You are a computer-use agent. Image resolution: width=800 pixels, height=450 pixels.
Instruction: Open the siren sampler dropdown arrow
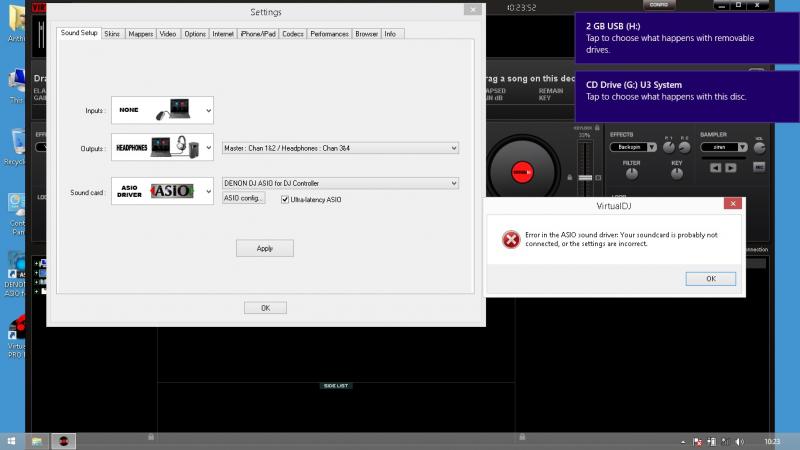tap(742, 147)
